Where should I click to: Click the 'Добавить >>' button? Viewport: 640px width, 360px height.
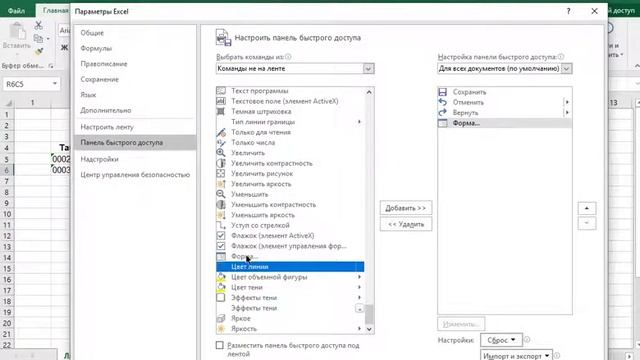click(406, 208)
